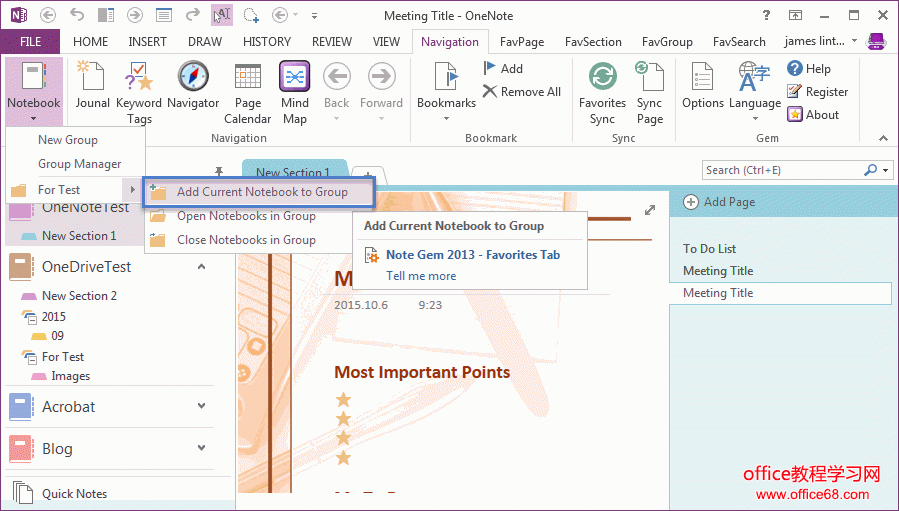
Task: Click the Journal icon
Action: point(92,86)
